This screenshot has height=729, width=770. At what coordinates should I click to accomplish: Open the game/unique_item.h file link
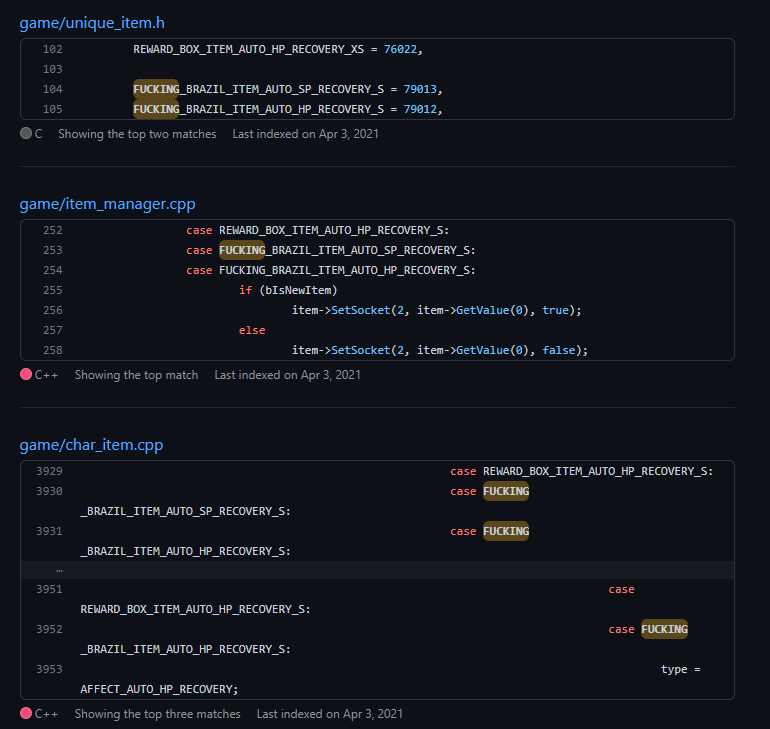[x=92, y=23]
